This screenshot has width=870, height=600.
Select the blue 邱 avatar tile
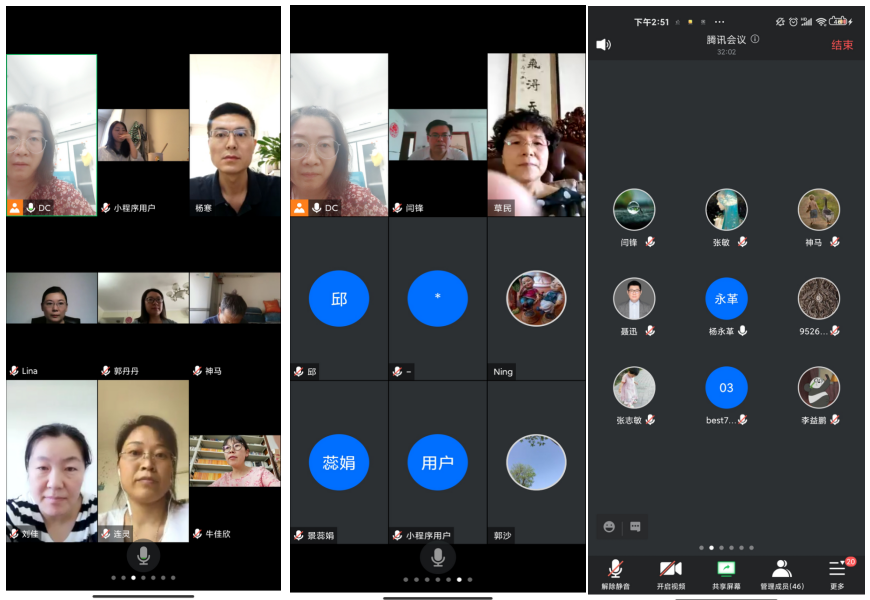click(x=339, y=299)
